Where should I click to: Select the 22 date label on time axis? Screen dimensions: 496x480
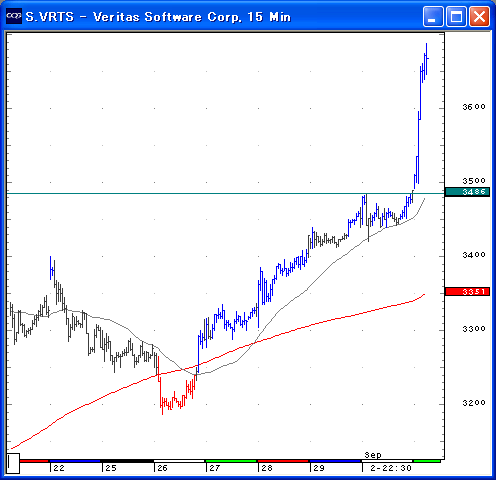coord(59,468)
